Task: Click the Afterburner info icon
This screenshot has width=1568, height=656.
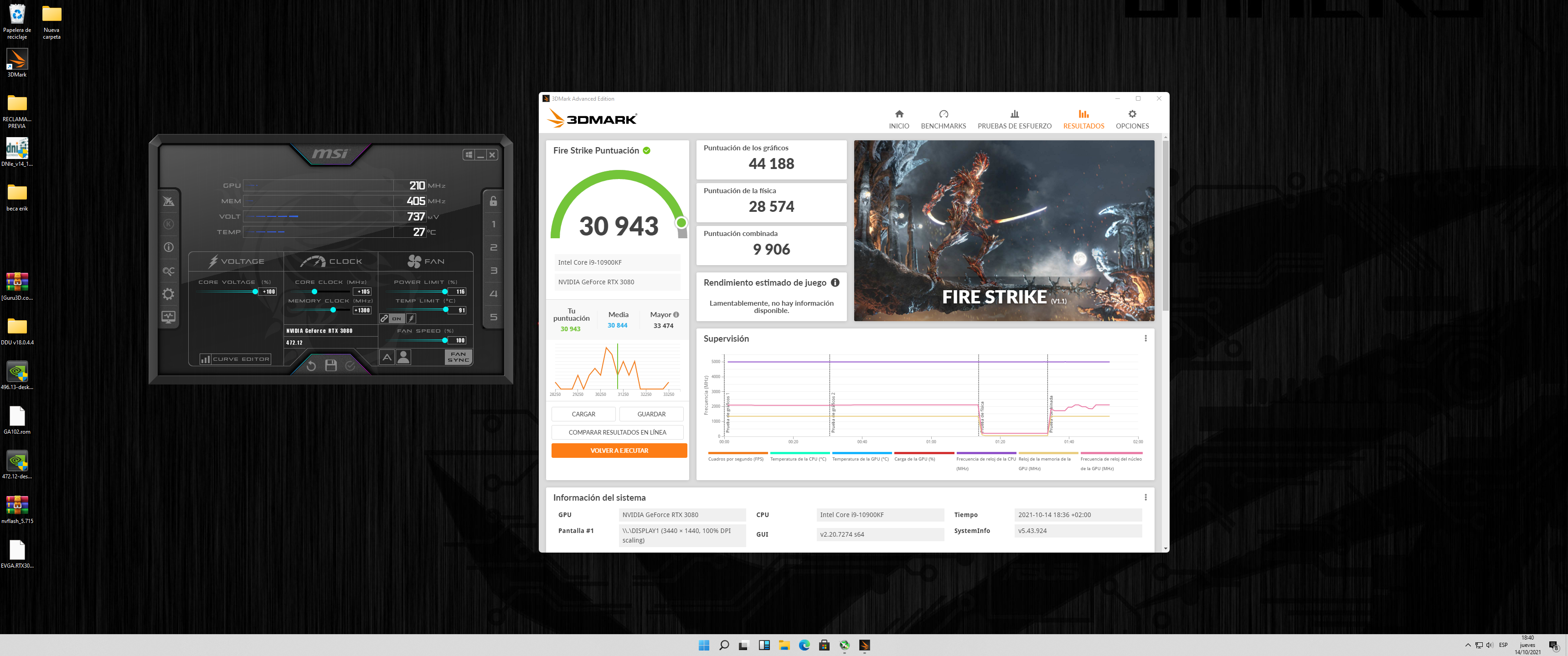Action: (x=169, y=247)
